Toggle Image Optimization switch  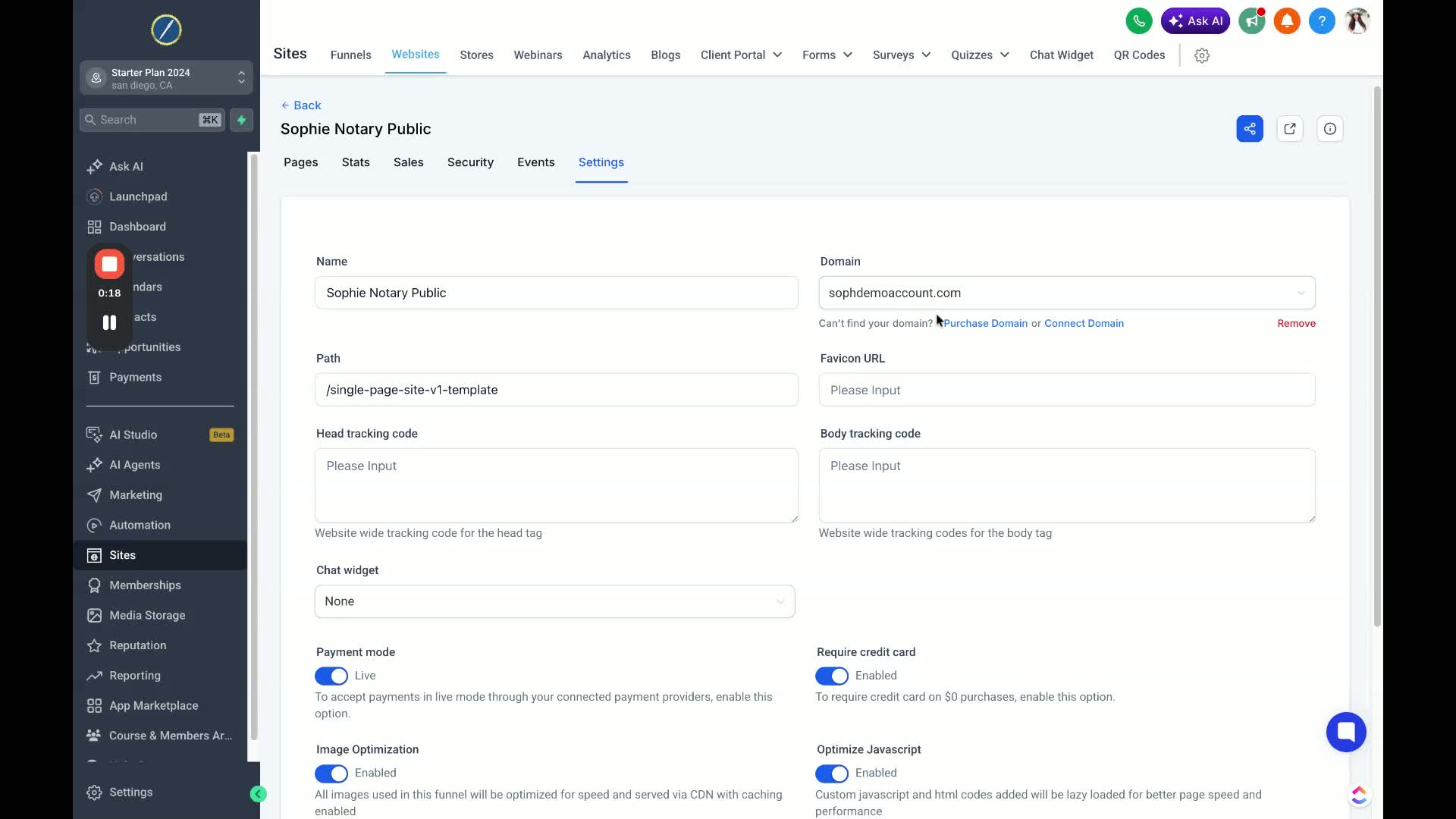click(x=331, y=773)
